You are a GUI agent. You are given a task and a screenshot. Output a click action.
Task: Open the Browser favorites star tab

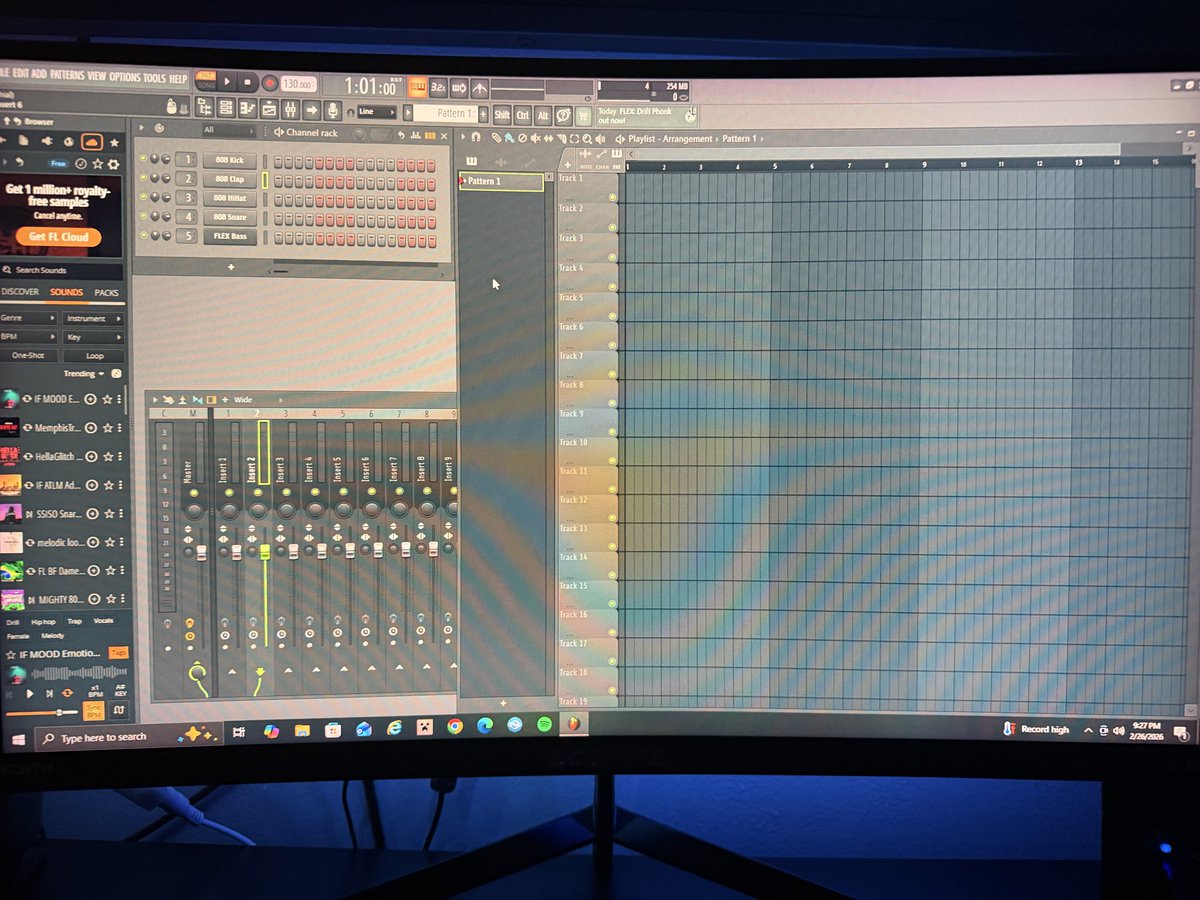point(114,142)
